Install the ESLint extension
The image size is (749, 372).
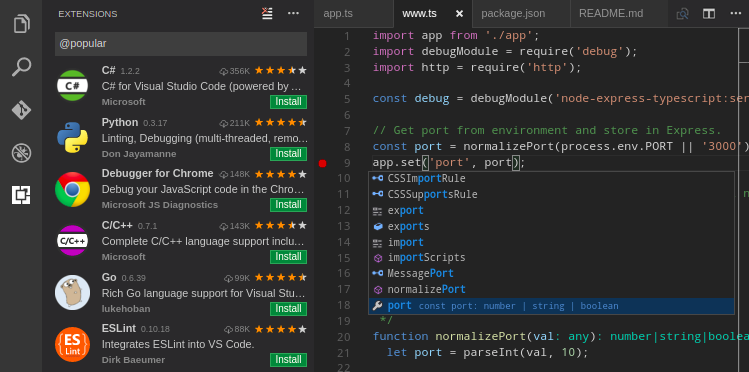(289, 360)
